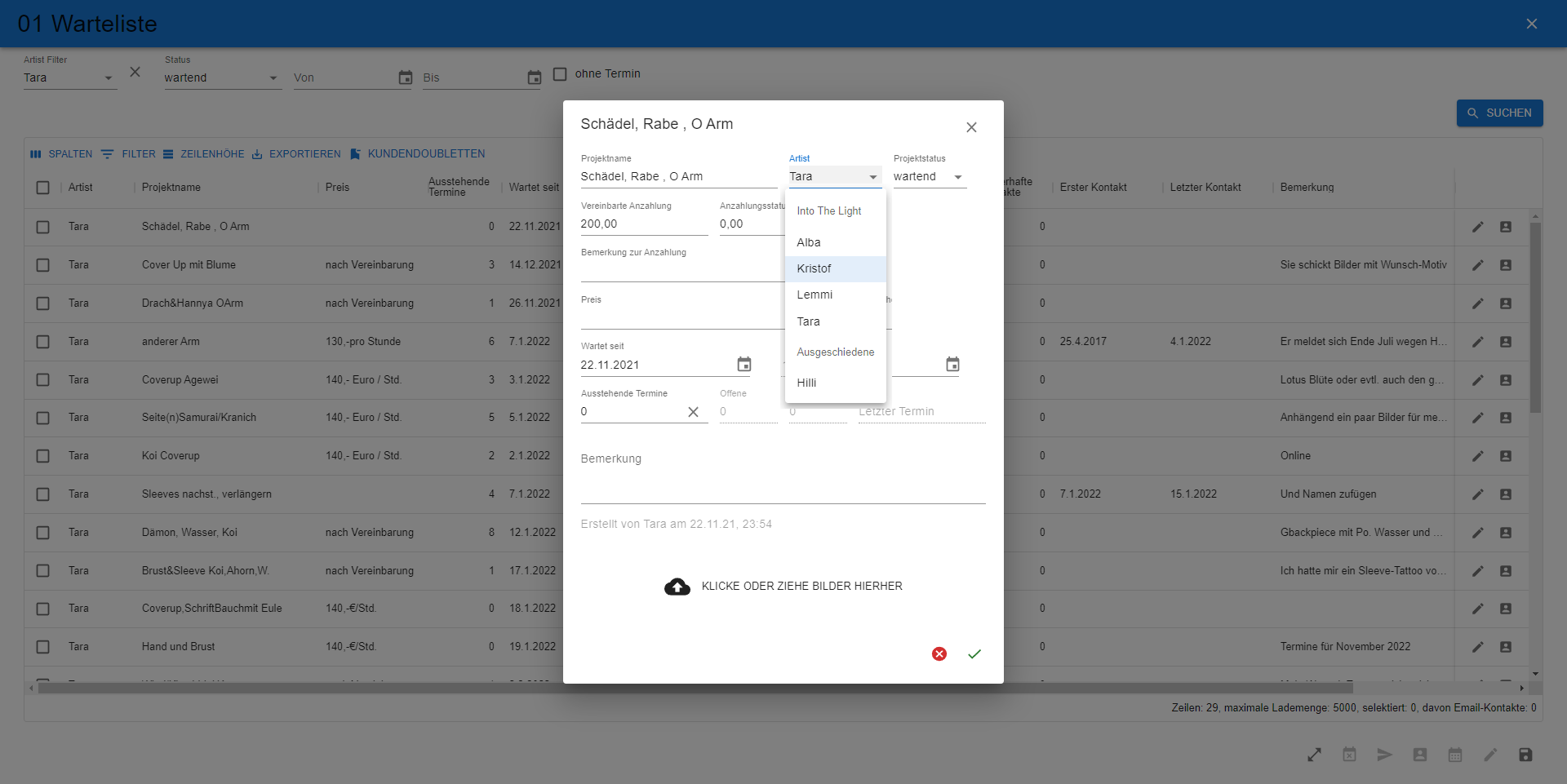This screenshot has width=1567, height=784.
Task: Click the Preis field in the dialog
Action: (x=682, y=318)
